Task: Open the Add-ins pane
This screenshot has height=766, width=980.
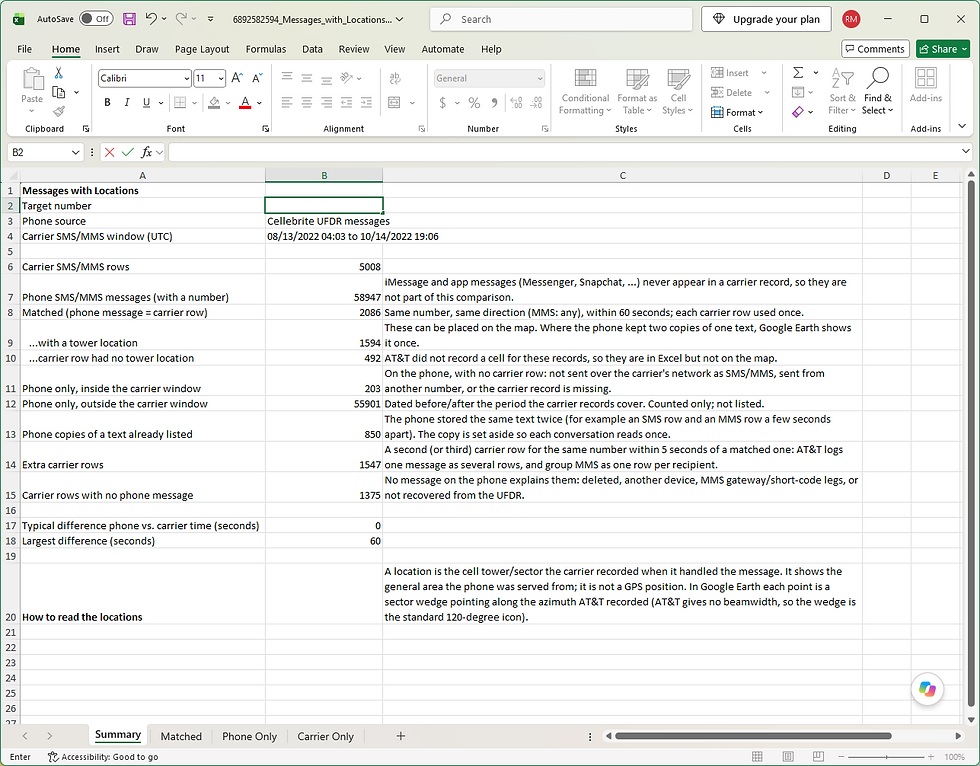Action: [x=926, y=85]
